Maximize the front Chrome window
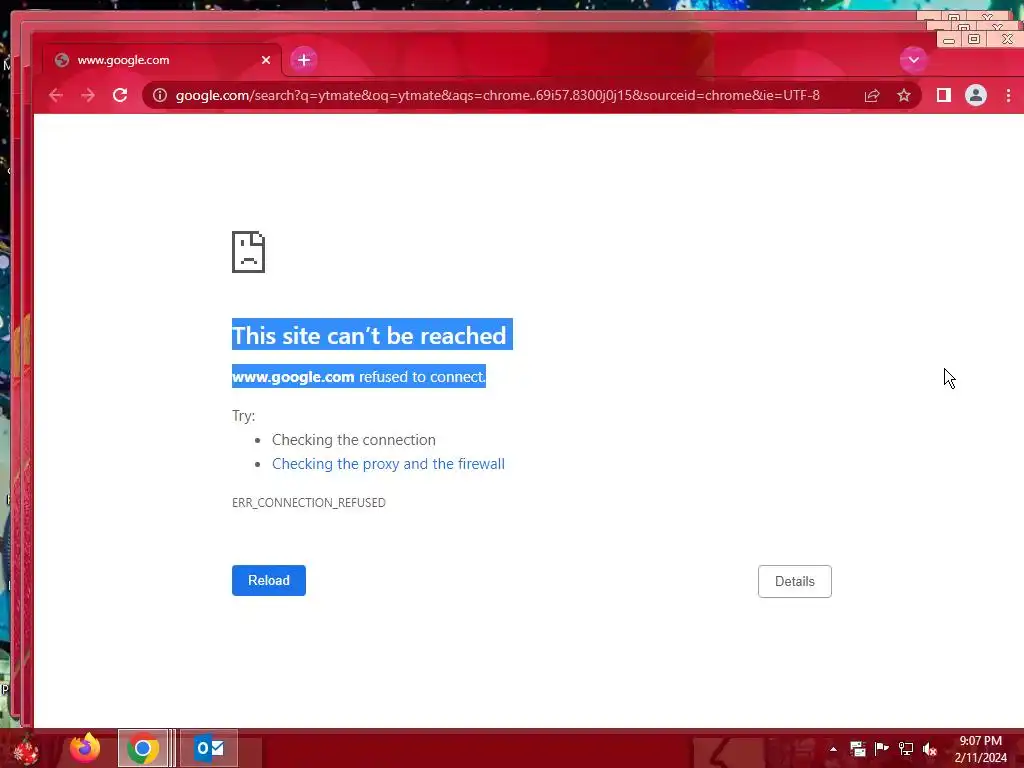The width and height of the screenshot is (1024, 768). [x=974, y=40]
